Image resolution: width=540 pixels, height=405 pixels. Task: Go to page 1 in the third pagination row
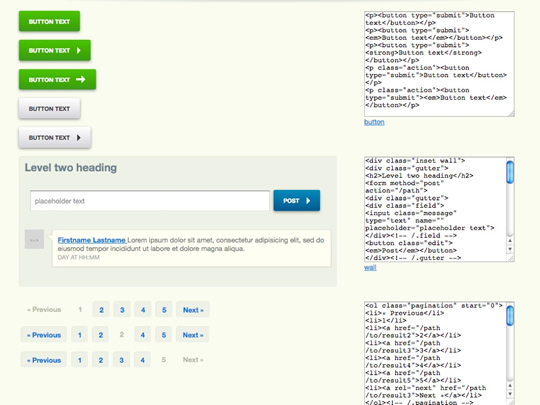coord(80,360)
